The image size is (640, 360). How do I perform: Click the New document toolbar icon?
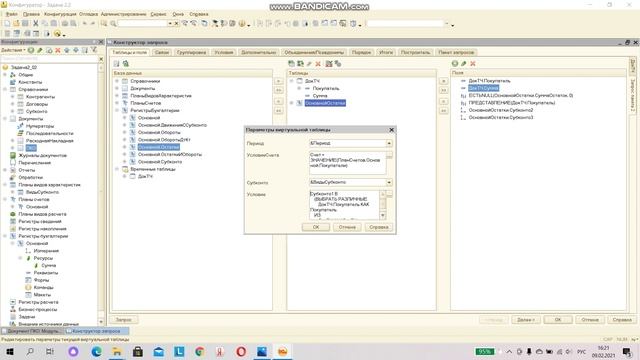pyautogui.click(x=7, y=24)
